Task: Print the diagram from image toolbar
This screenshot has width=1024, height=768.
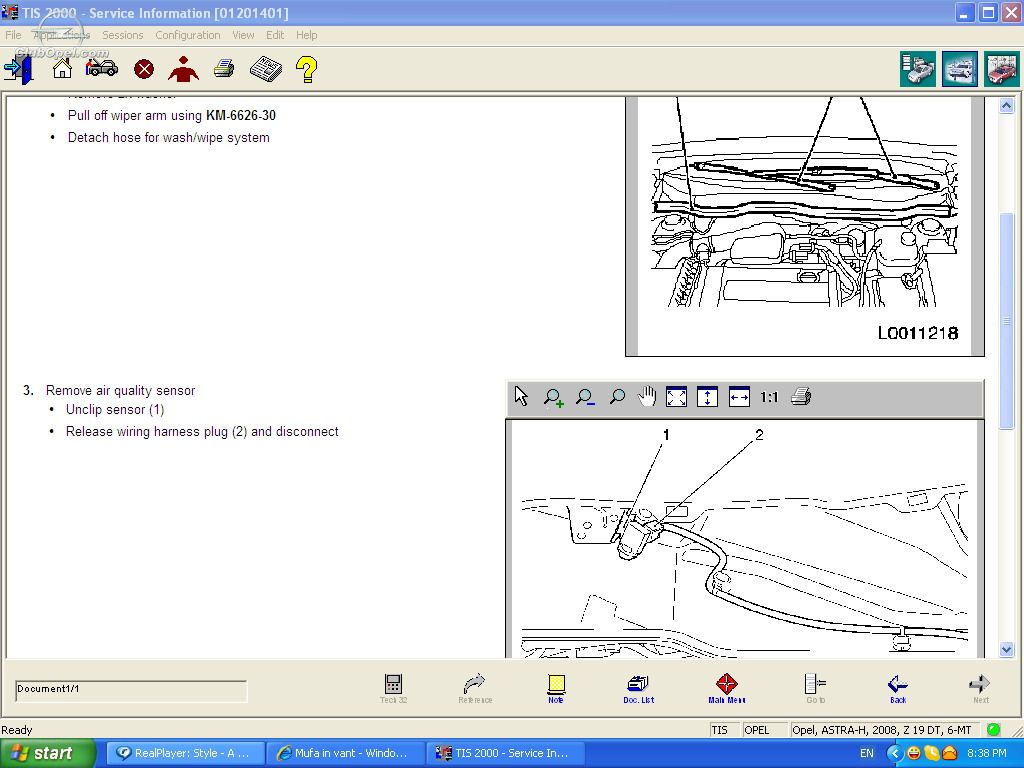Action: click(x=801, y=396)
